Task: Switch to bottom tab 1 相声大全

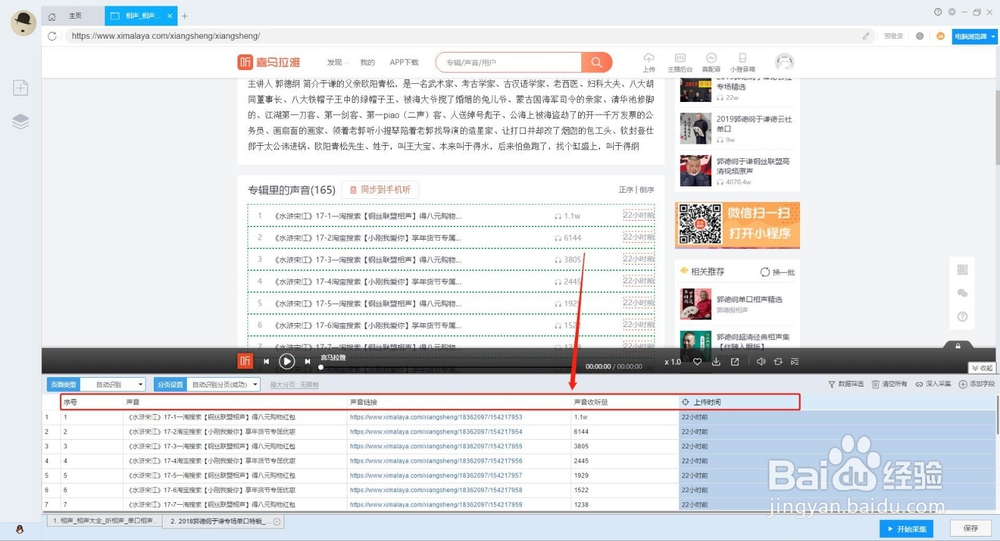Action: [x=105, y=521]
